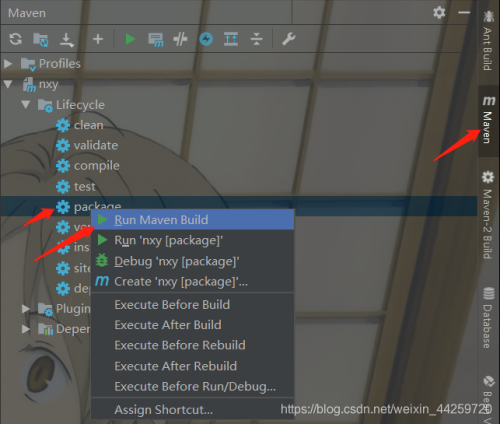Open Maven Settings wrench icon
The image size is (500, 424).
[x=289, y=39]
